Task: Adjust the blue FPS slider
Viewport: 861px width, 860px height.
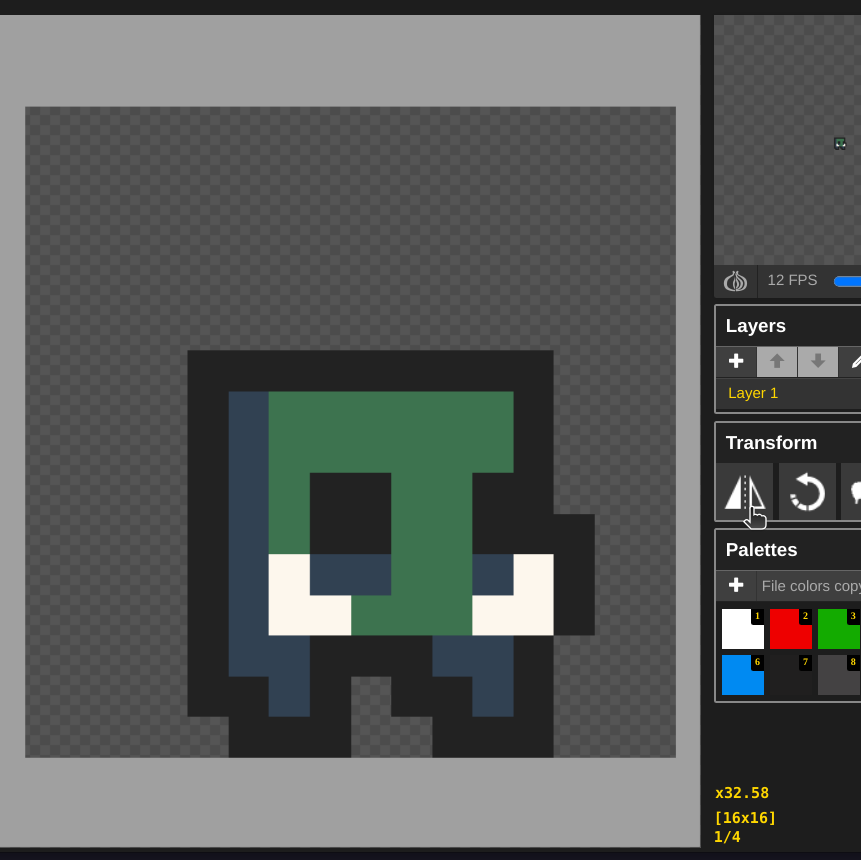Action: (848, 281)
